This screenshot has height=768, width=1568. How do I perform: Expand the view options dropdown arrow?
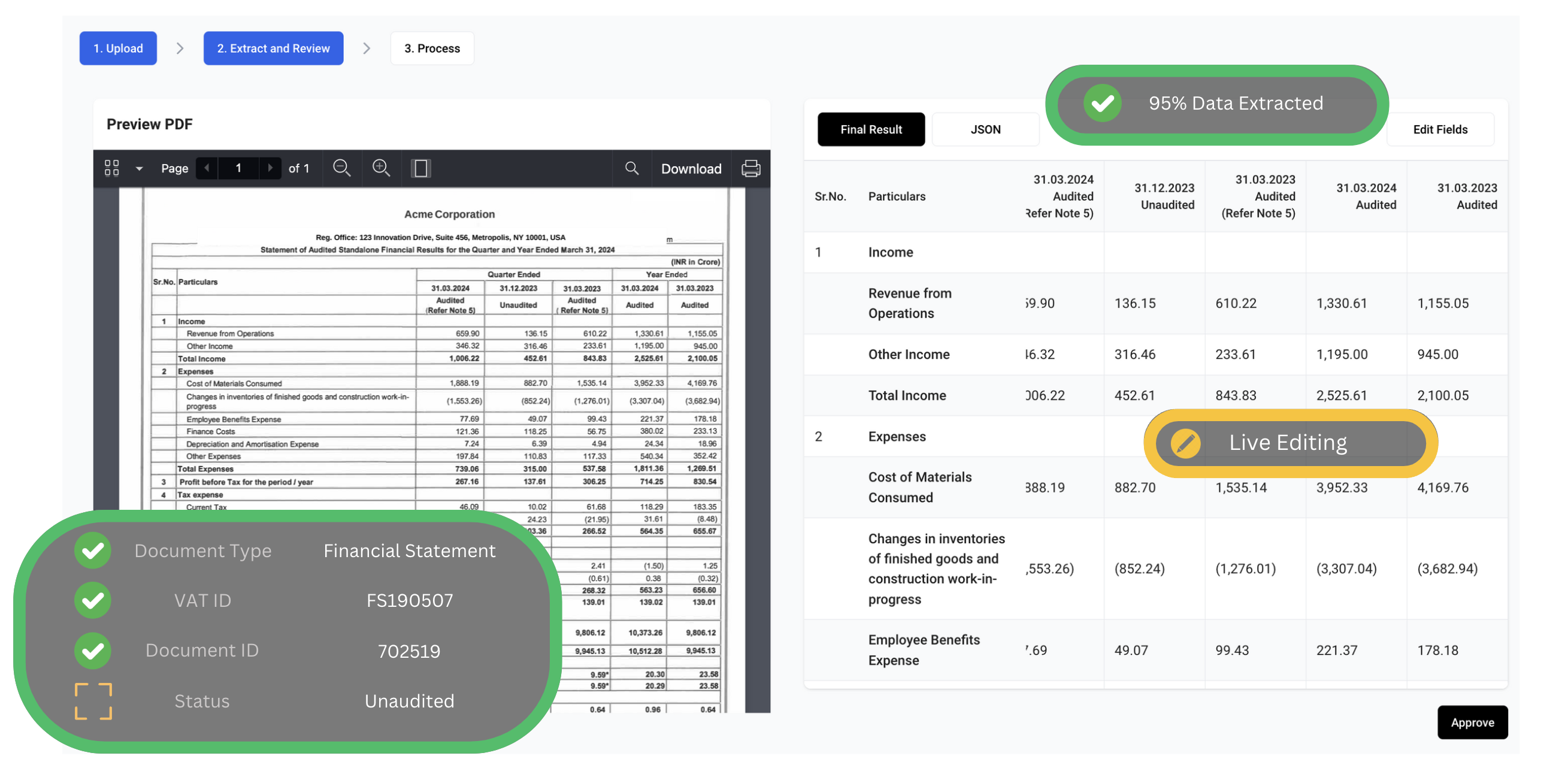click(140, 169)
